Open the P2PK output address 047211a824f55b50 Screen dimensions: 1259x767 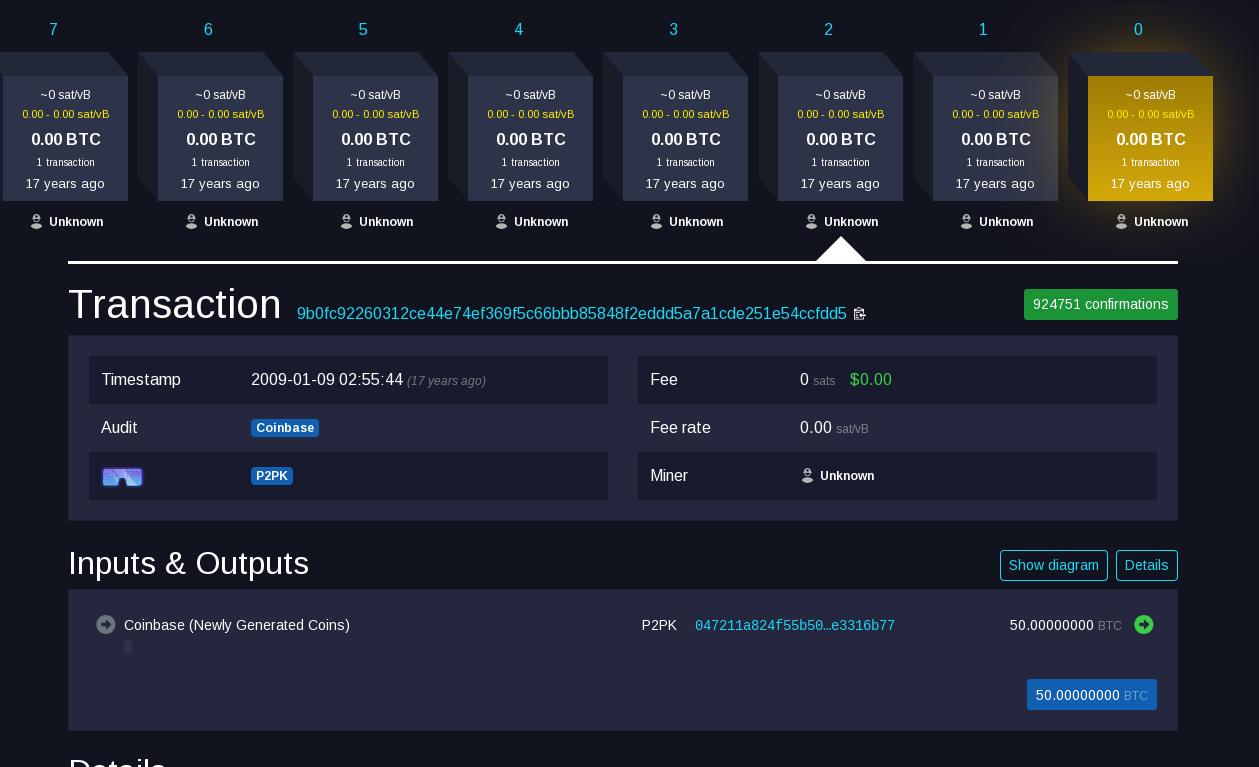794,626
